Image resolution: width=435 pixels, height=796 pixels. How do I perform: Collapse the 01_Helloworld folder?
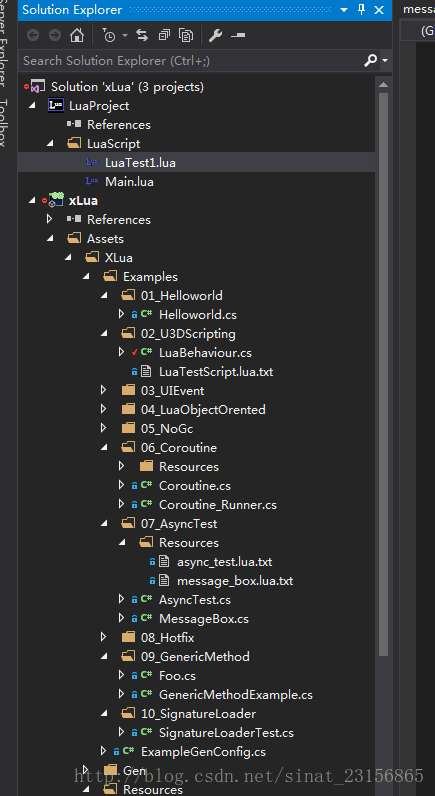tap(104, 296)
